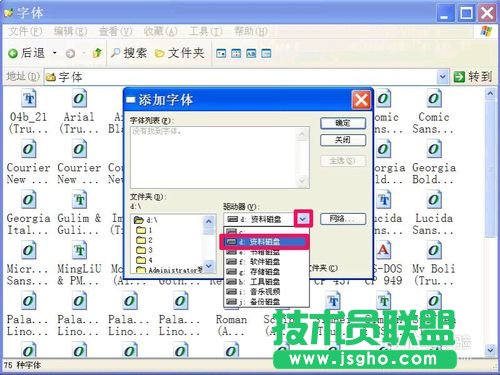Switch to Details view toolbar icon
Viewport: 500px width, 375px height.
(x=266, y=53)
